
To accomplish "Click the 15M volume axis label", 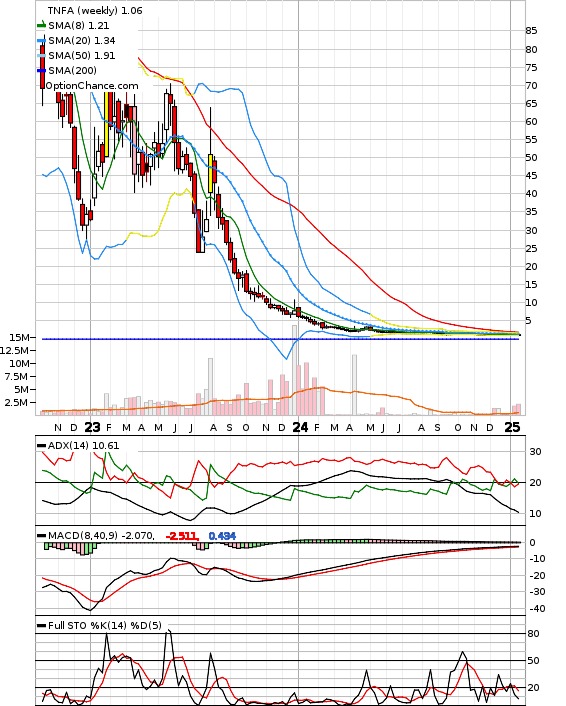I will [x=19, y=337].
